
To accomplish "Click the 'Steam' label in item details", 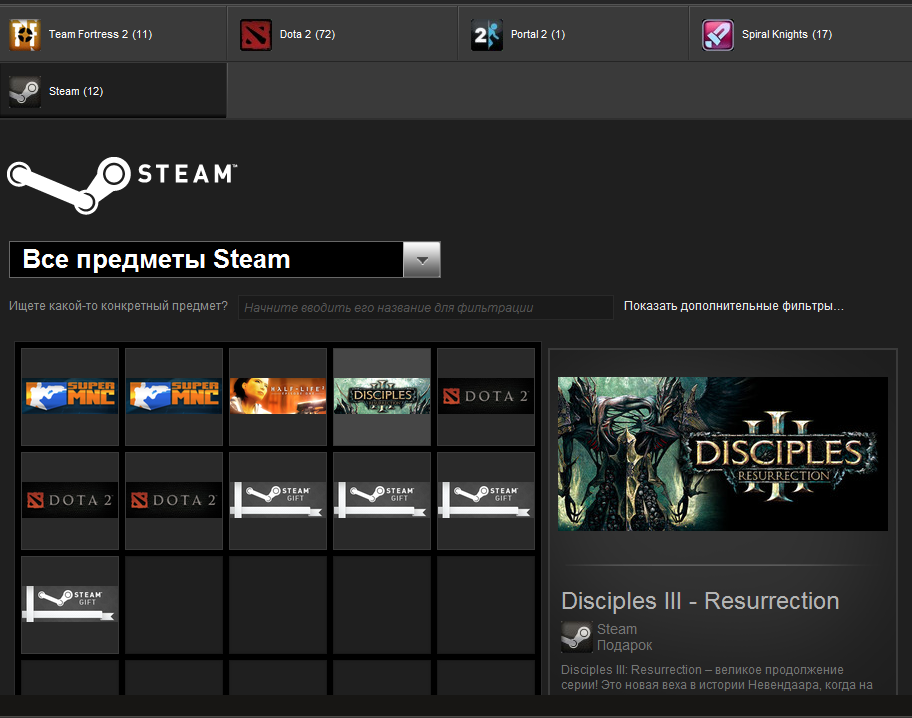I will pyautogui.click(x=617, y=630).
